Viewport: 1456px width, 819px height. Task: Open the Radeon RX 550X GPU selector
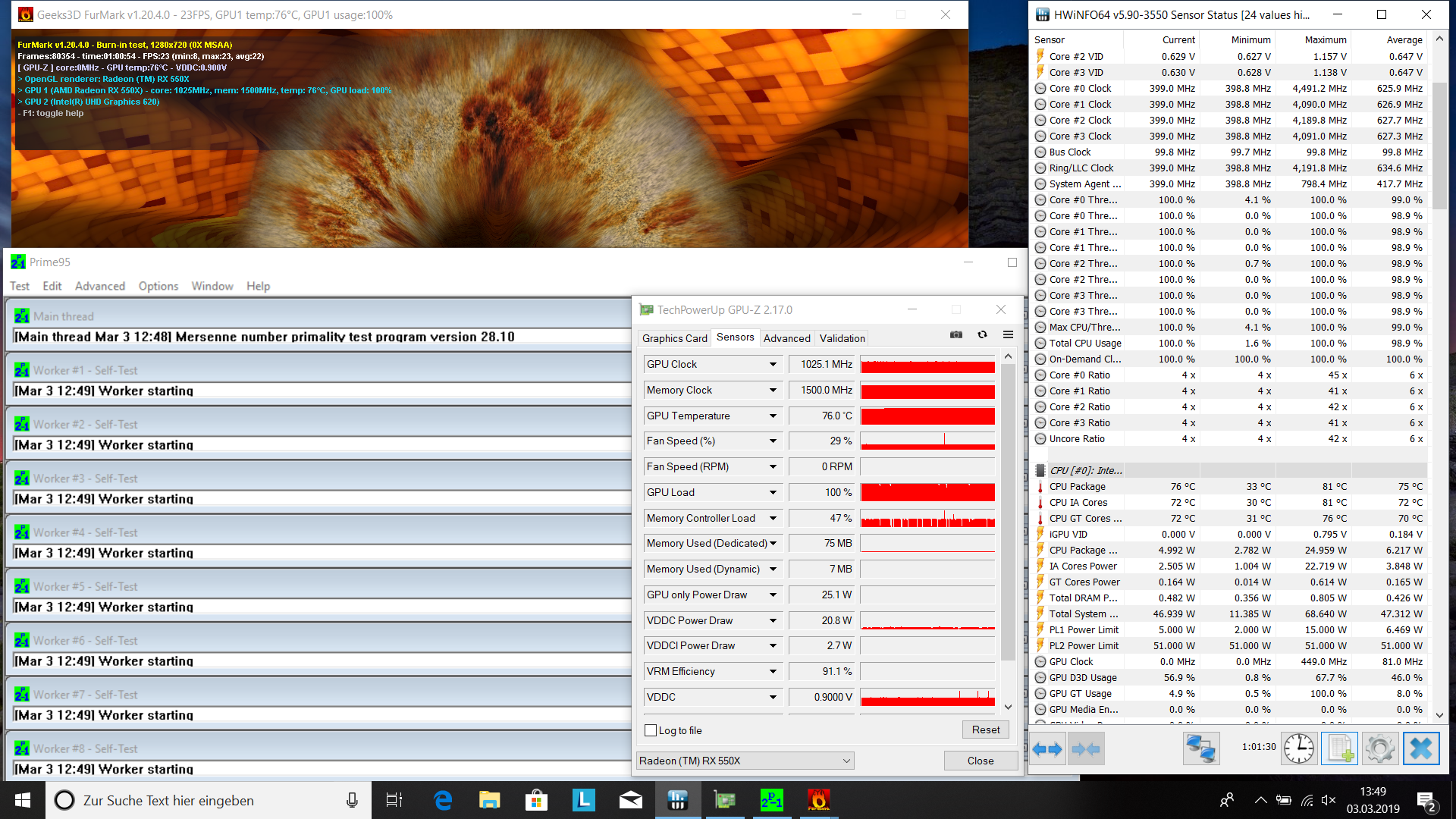745,761
